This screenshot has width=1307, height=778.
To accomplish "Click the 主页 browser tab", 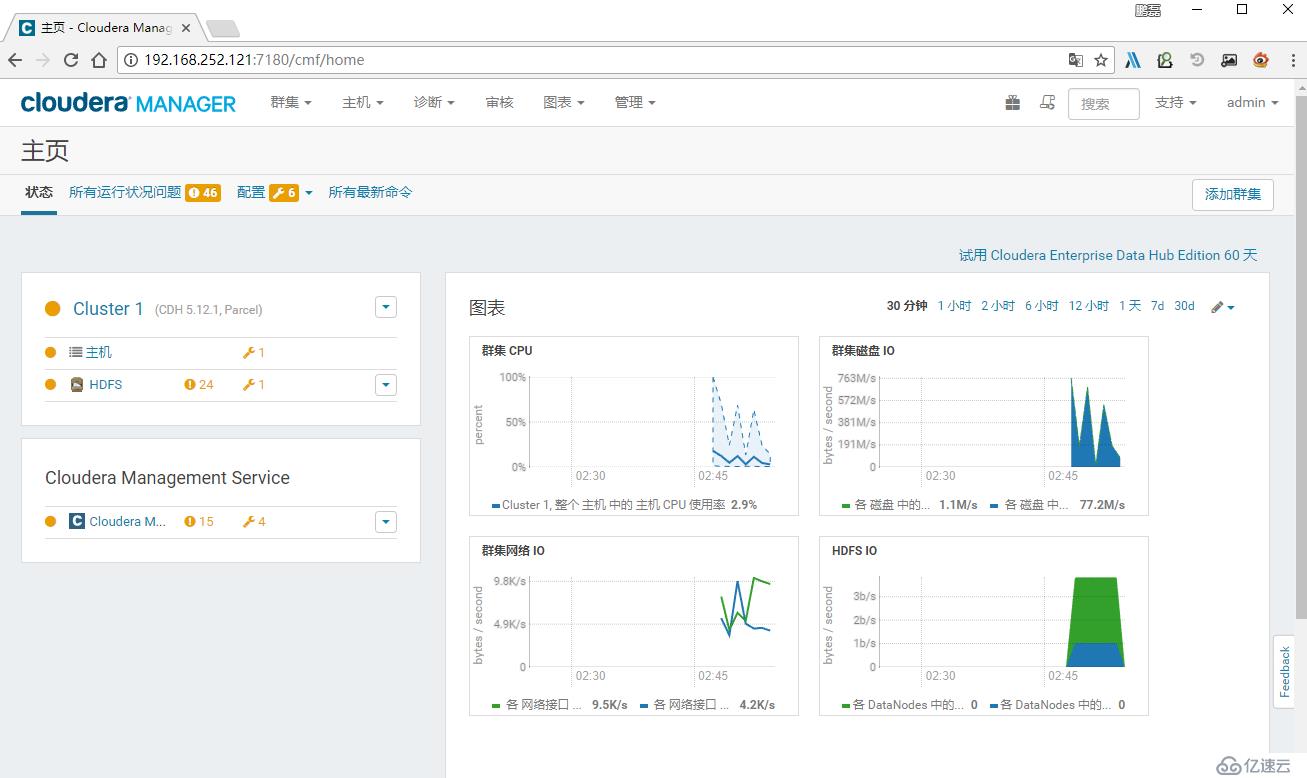I will (x=105, y=27).
